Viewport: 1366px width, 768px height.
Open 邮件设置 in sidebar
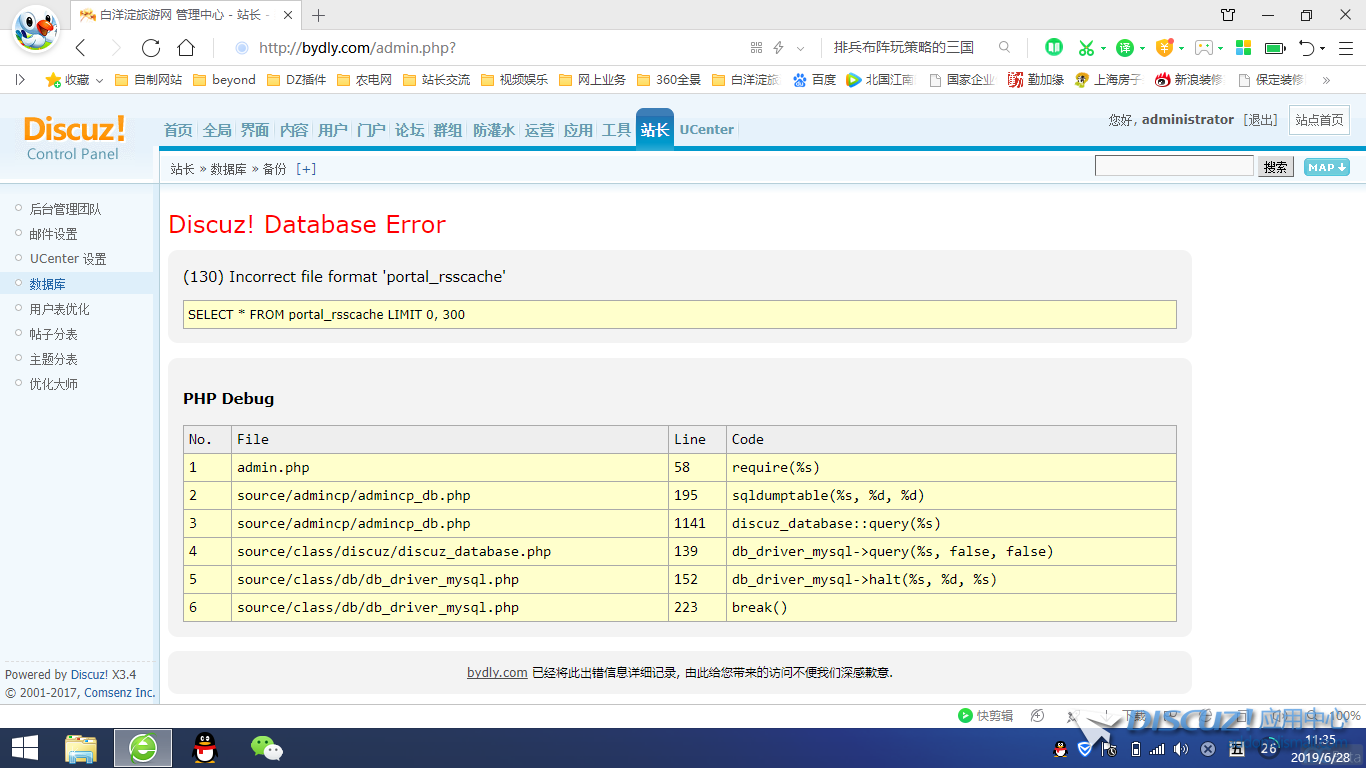coord(53,234)
